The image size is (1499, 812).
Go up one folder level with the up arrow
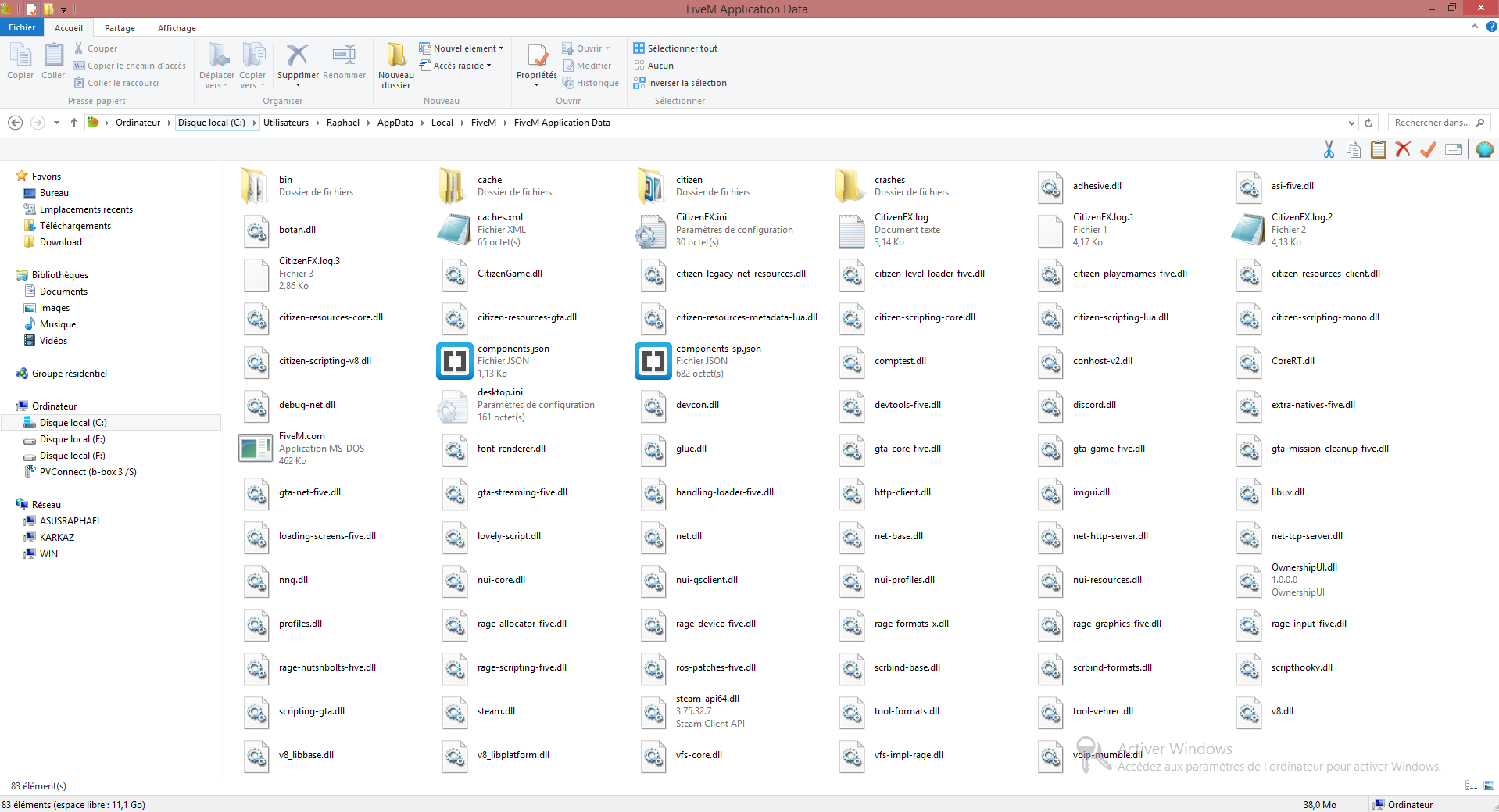[74, 123]
